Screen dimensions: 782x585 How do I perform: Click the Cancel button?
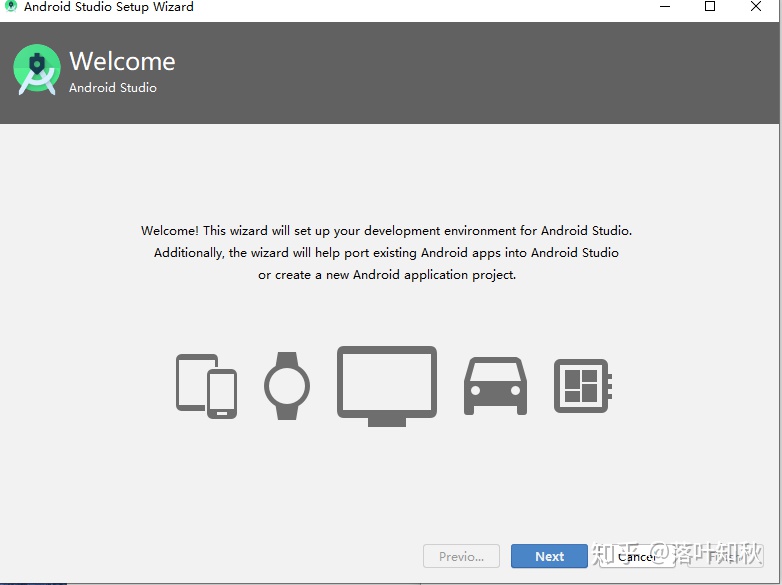637,556
